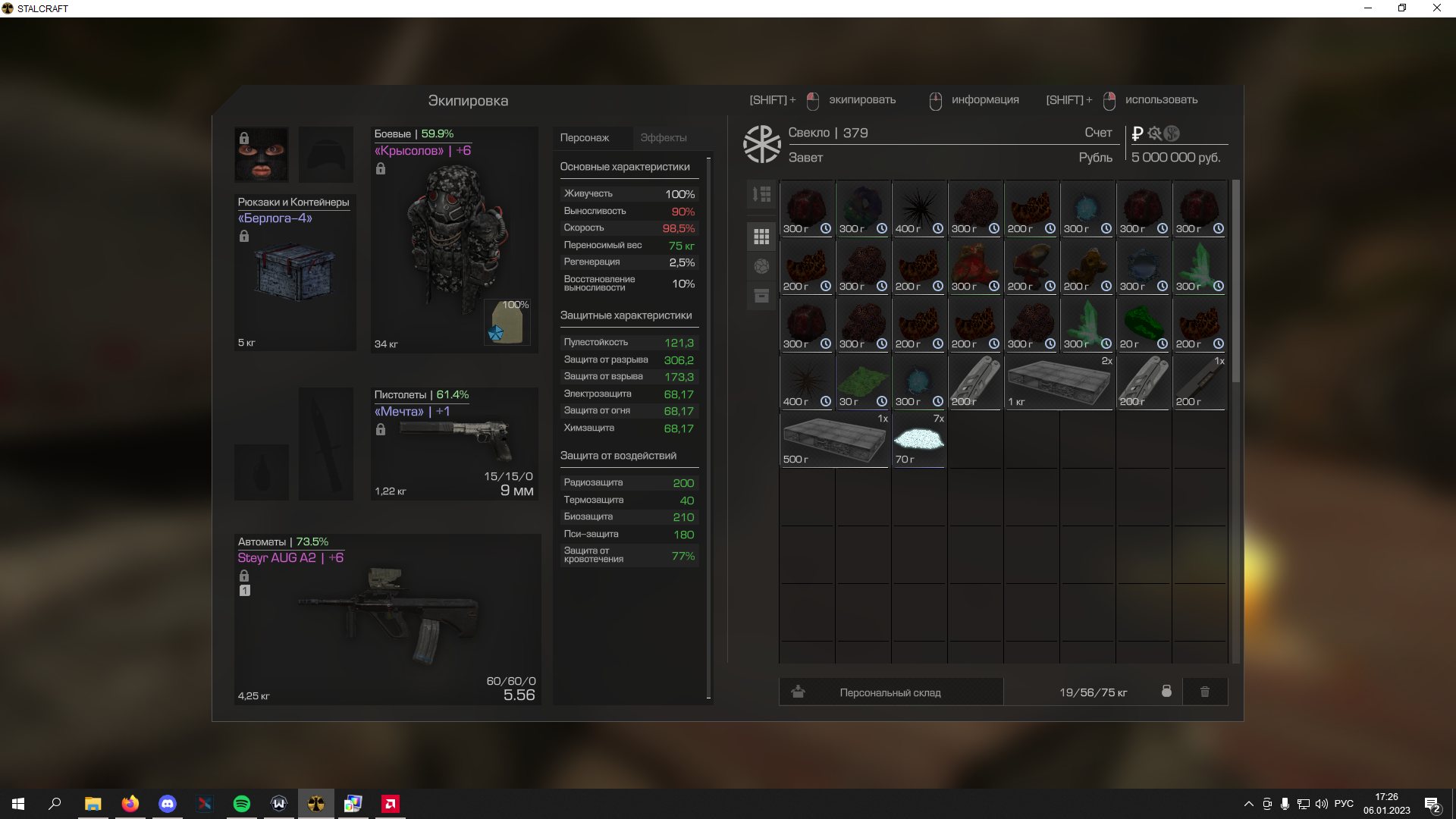
Task: Select the 500 г container 1x
Action: click(x=834, y=439)
